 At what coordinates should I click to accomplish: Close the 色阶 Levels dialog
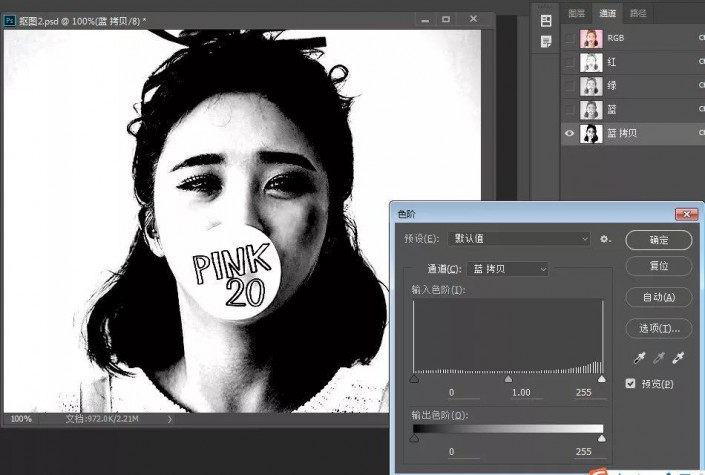coord(686,214)
